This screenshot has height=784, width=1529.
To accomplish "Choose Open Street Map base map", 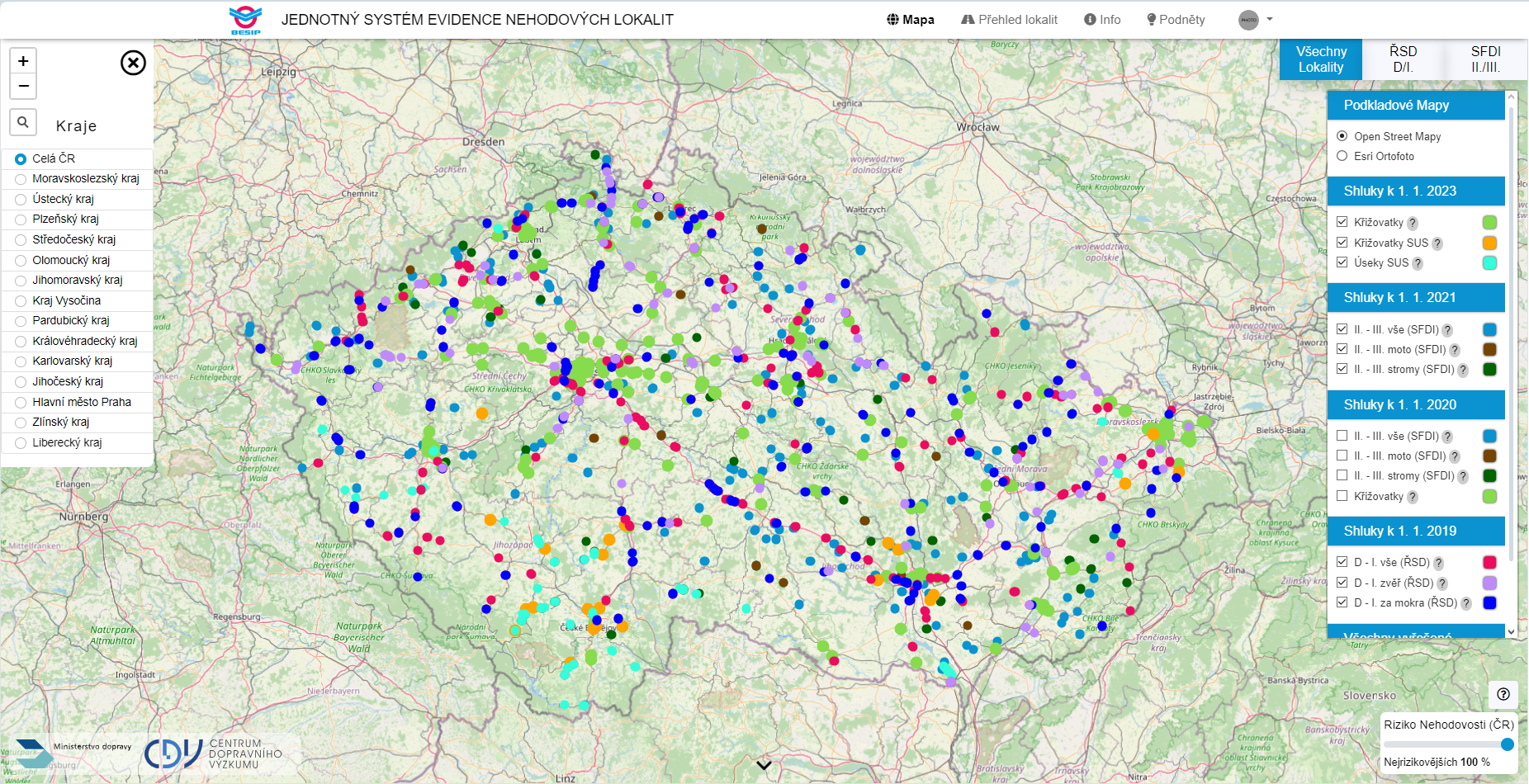I will tap(1342, 136).
